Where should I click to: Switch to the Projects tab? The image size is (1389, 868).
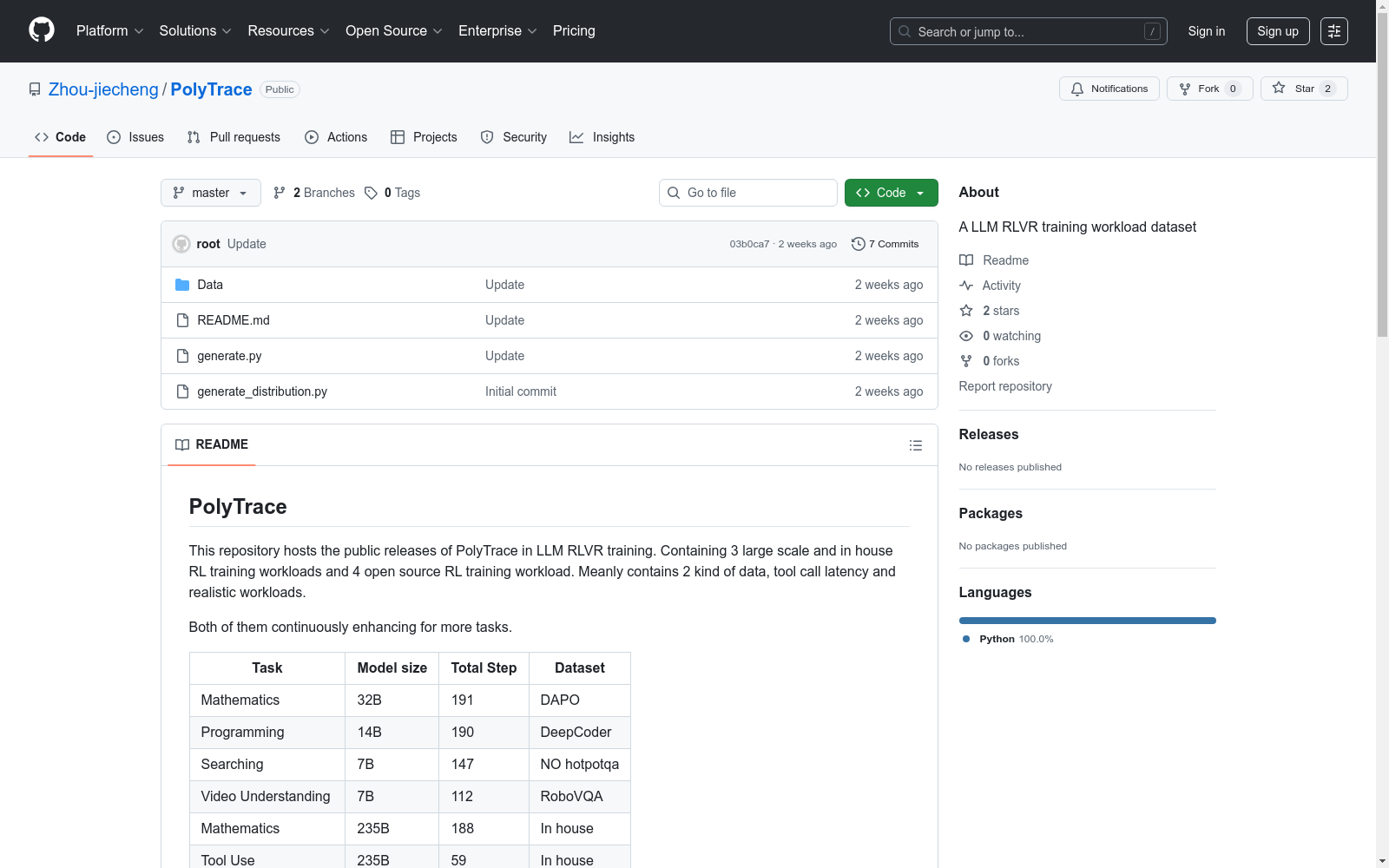[424, 137]
